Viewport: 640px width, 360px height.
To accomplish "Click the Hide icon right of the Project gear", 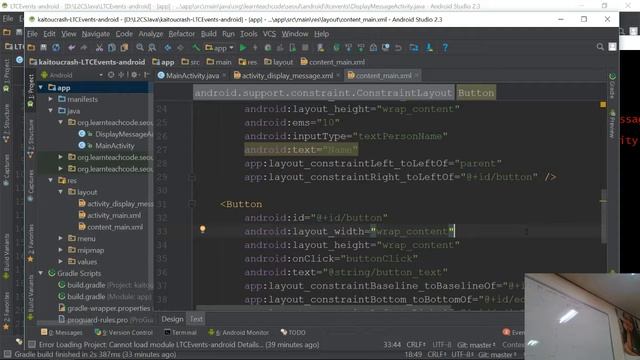I will 146,75.
